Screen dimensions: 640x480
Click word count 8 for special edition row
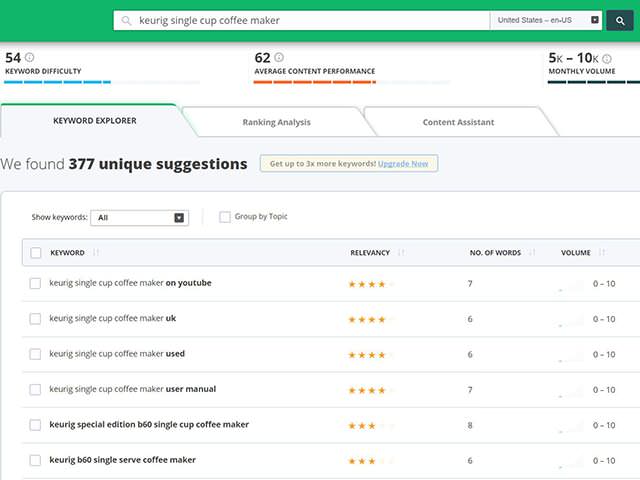tap(470, 425)
